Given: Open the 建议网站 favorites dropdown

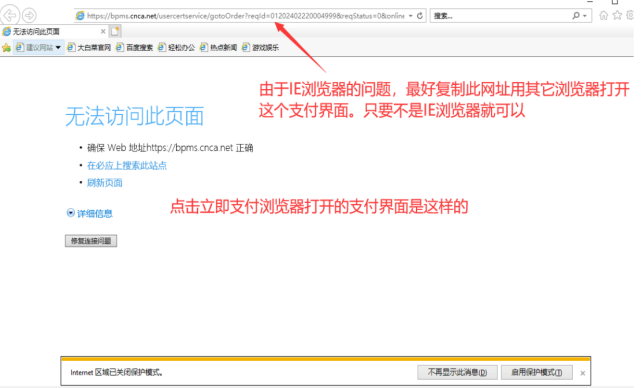Looking at the screenshot, I should [38, 48].
